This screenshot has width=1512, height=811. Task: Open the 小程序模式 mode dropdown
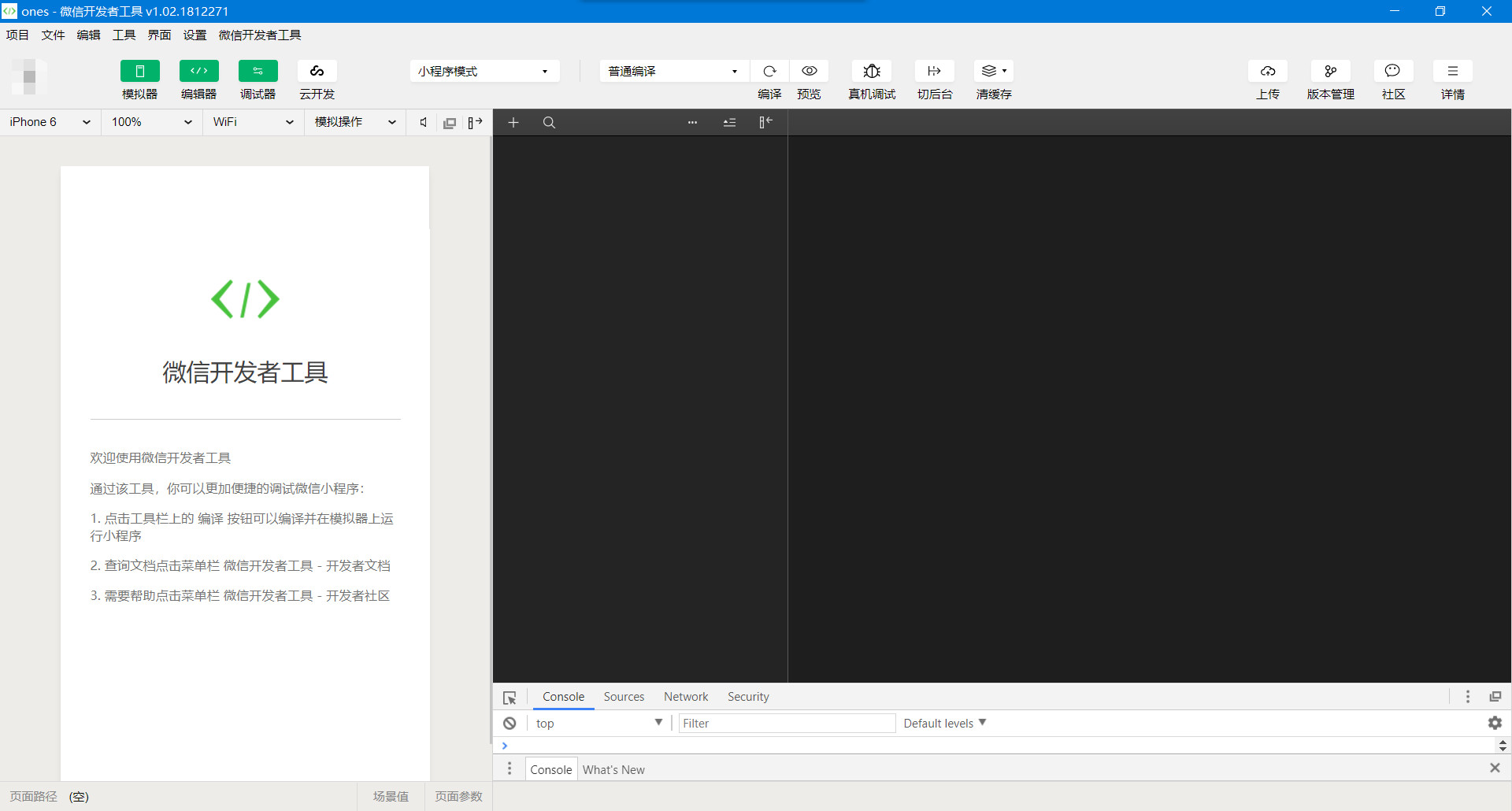(x=484, y=71)
